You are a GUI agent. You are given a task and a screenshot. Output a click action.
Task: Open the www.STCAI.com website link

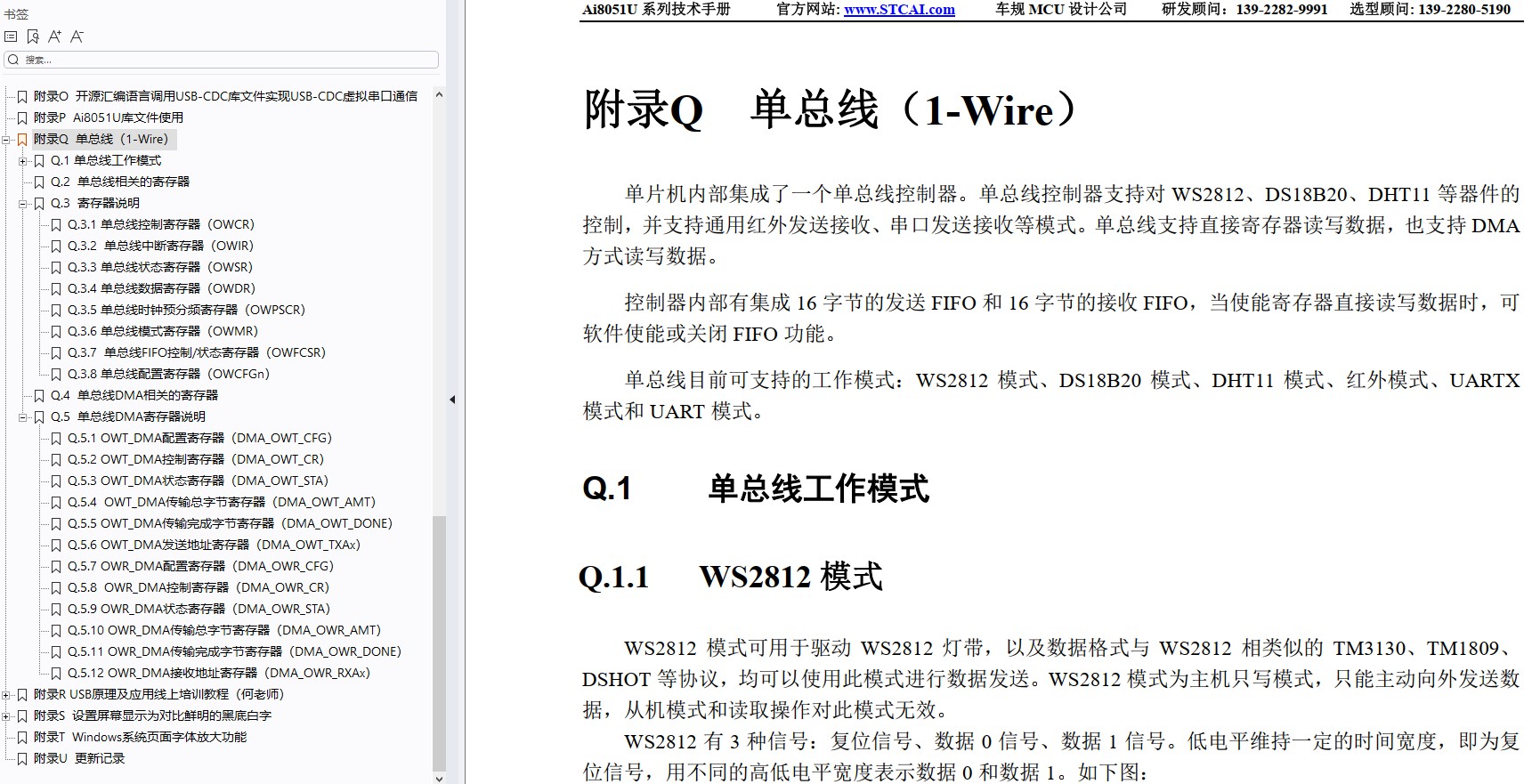[899, 9]
